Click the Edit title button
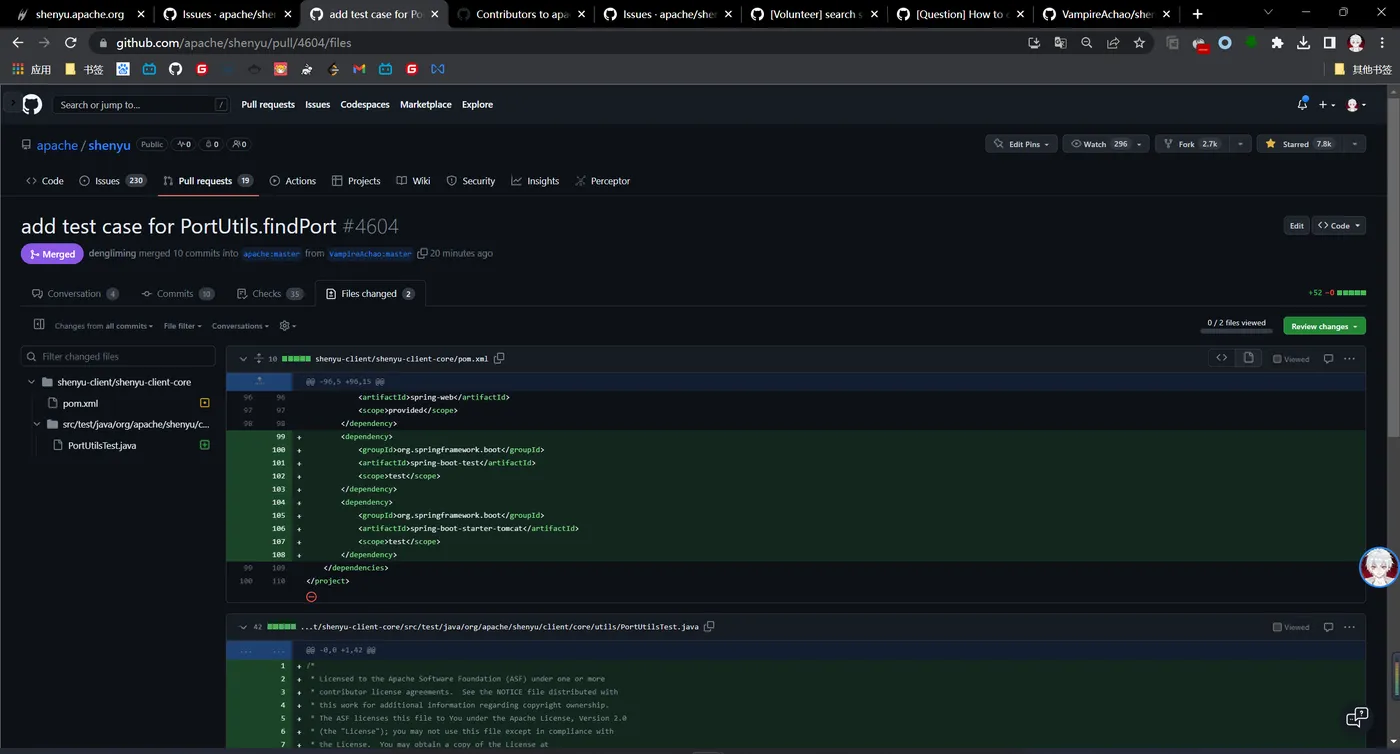 tap(1296, 226)
